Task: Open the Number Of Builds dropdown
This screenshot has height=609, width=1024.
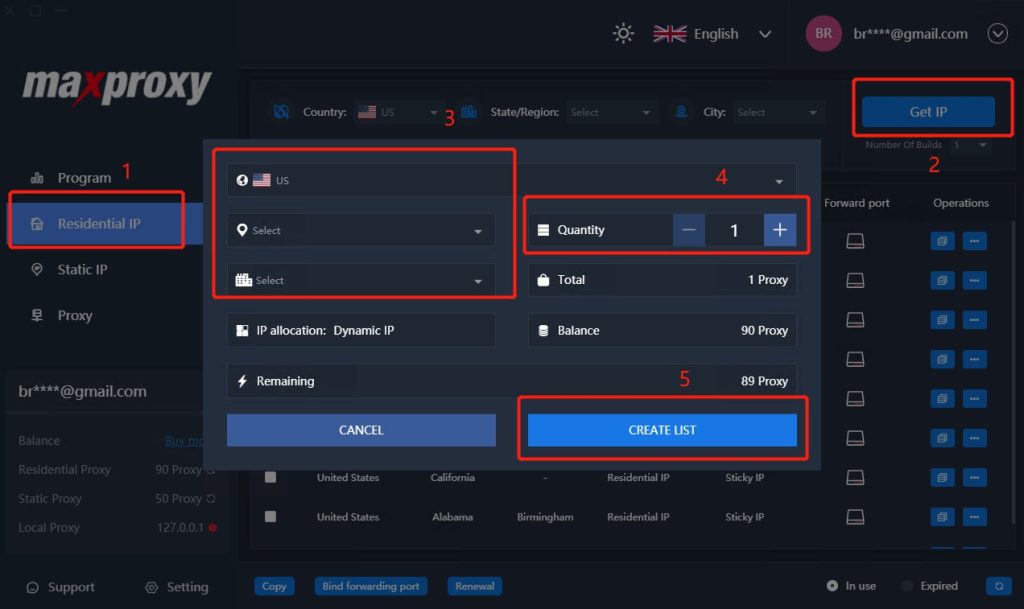Action: 970,145
